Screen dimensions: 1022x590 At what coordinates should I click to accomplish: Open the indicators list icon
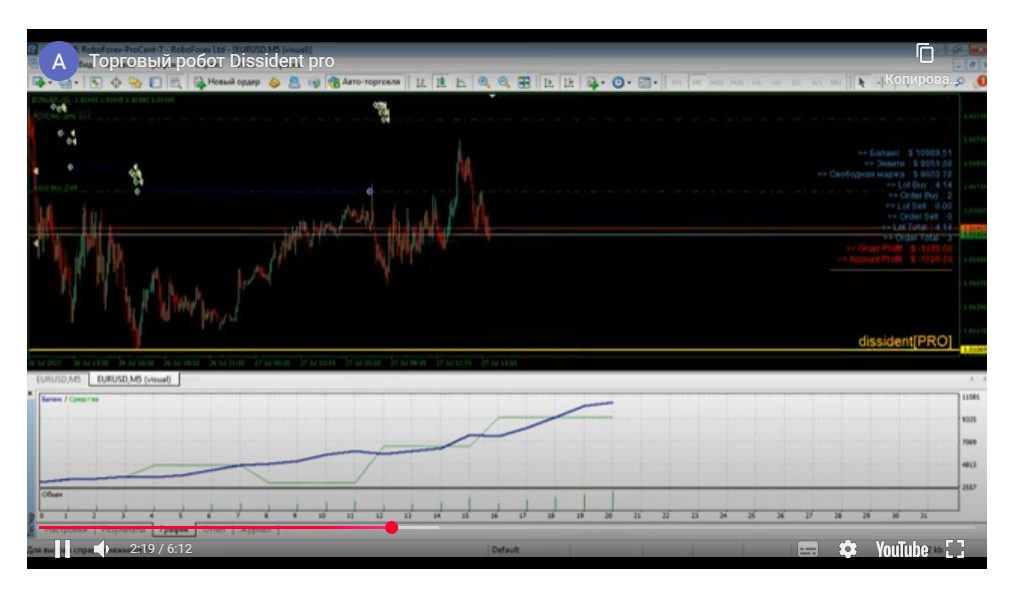point(592,82)
